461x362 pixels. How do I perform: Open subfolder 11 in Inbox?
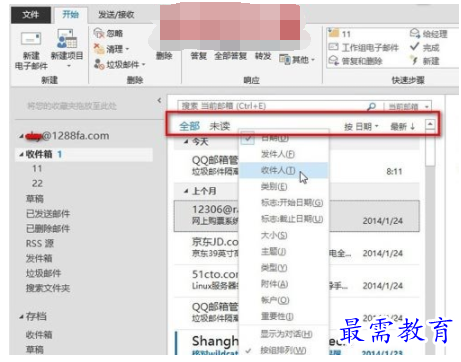(37, 169)
